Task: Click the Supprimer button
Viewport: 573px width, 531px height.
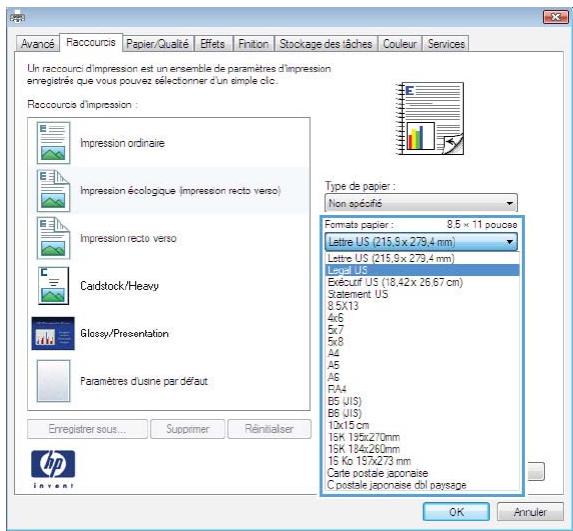Action: click(x=187, y=429)
